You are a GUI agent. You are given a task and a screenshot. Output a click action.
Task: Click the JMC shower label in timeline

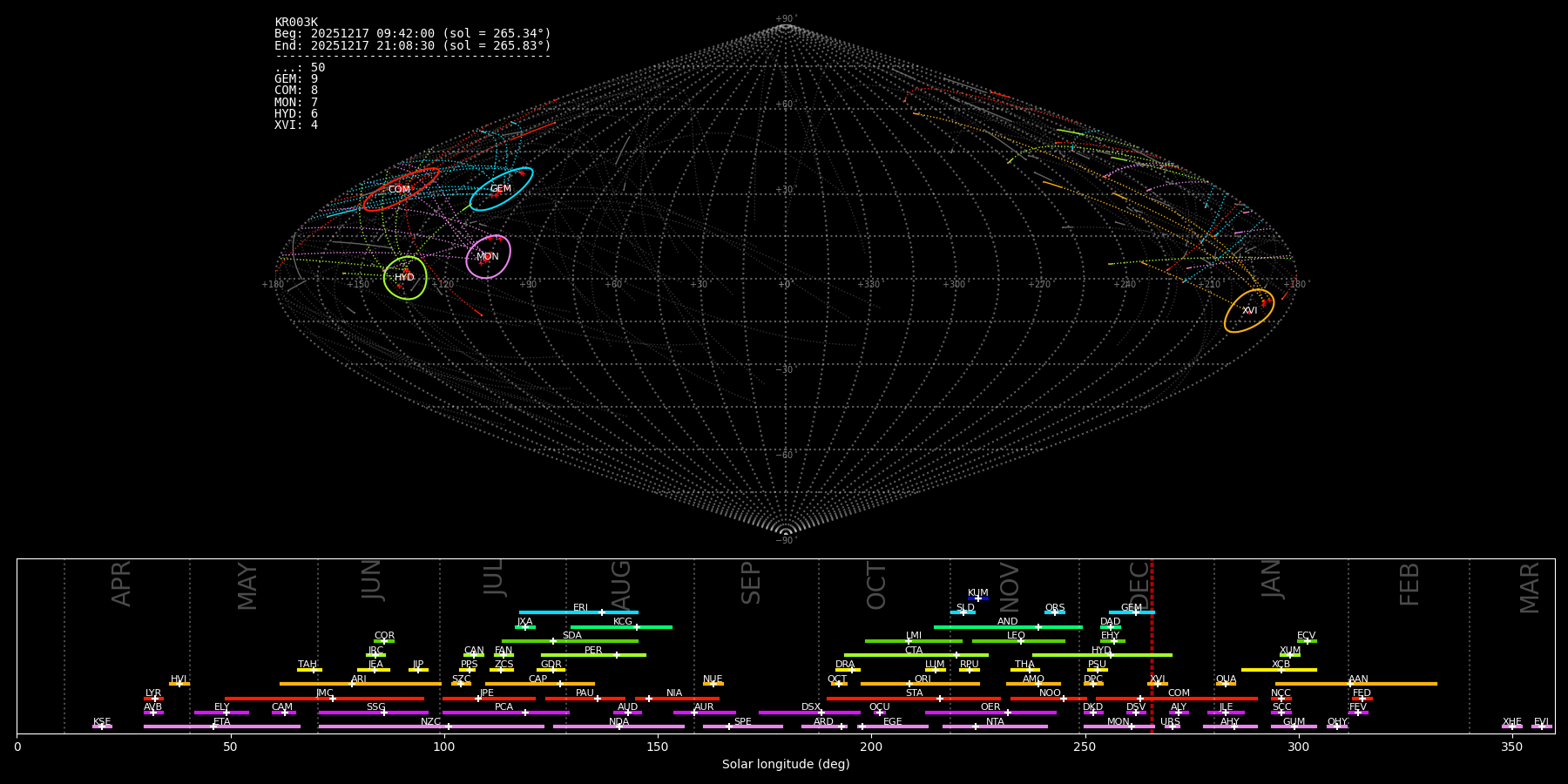click(325, 693)
